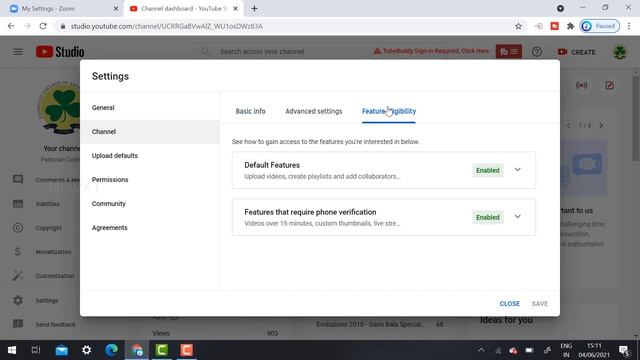Select Upload defaults in settings
Viewport: 640px width, 360px height.
(149, 156)
